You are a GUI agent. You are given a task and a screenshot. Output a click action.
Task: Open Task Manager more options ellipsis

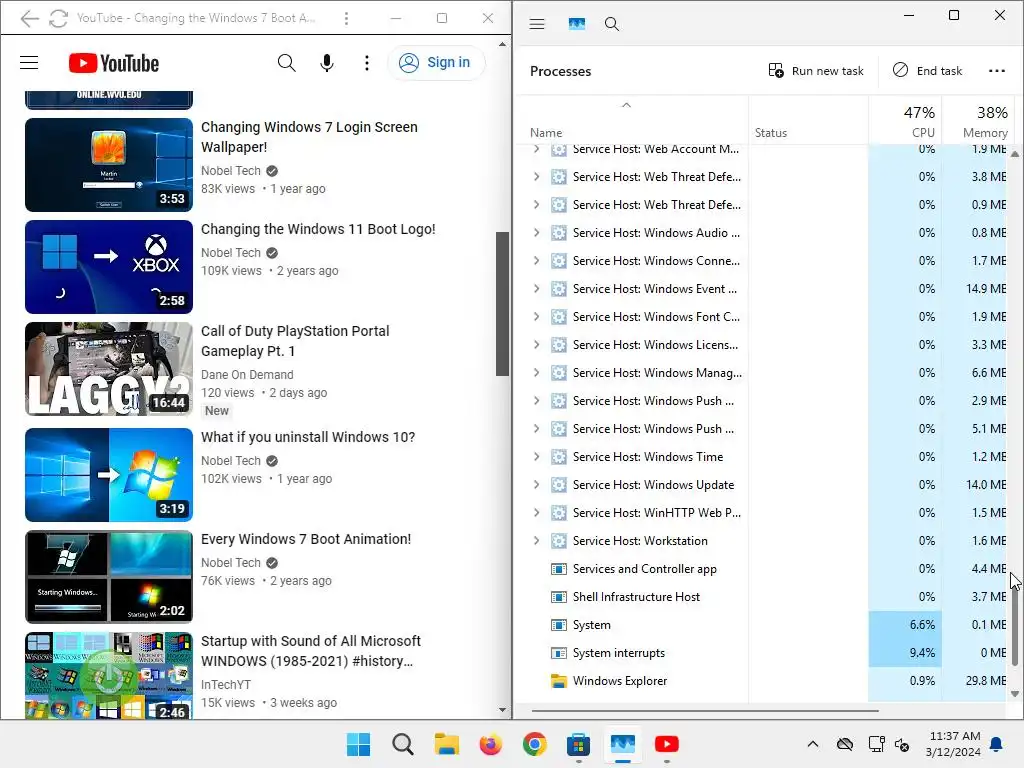(x=997, y=71)
